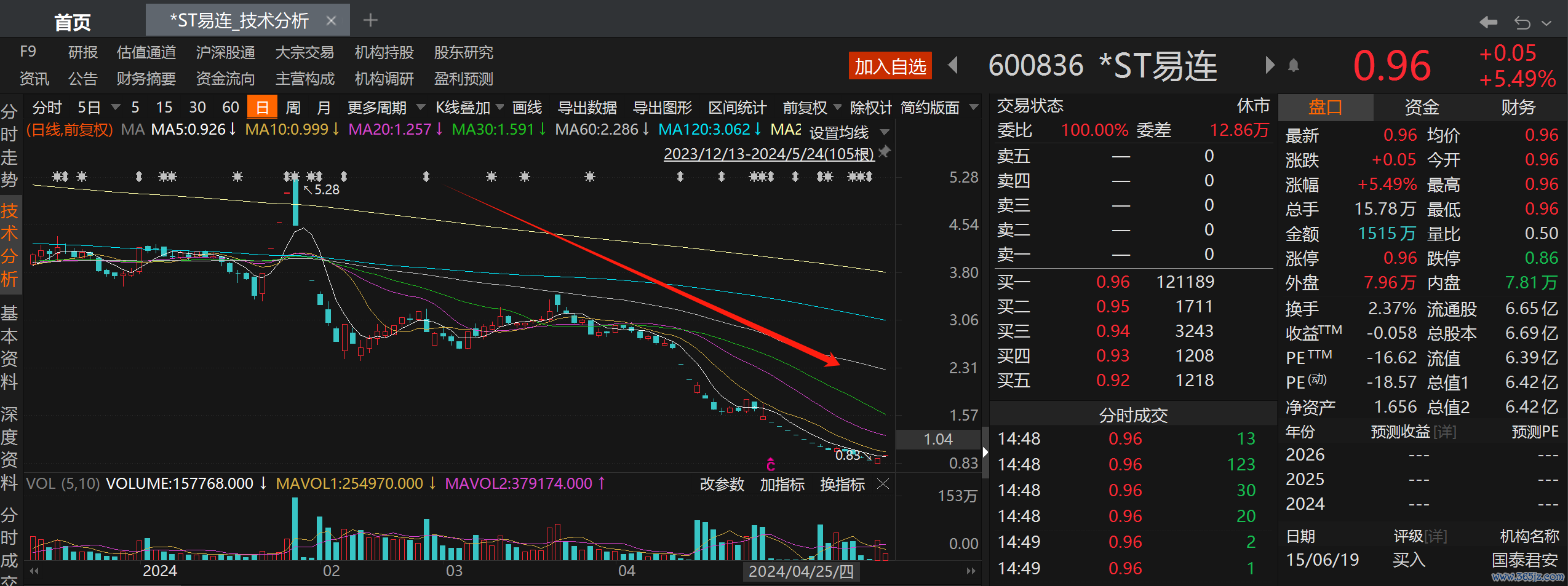
Task: Switch to the 月 monthly period
Action: coord(324,108)
